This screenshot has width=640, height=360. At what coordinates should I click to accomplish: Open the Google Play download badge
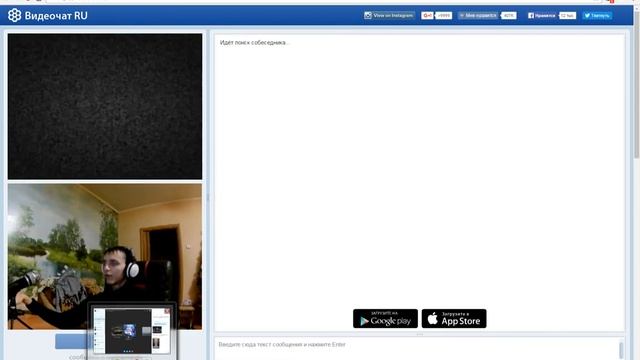point(385,318)
